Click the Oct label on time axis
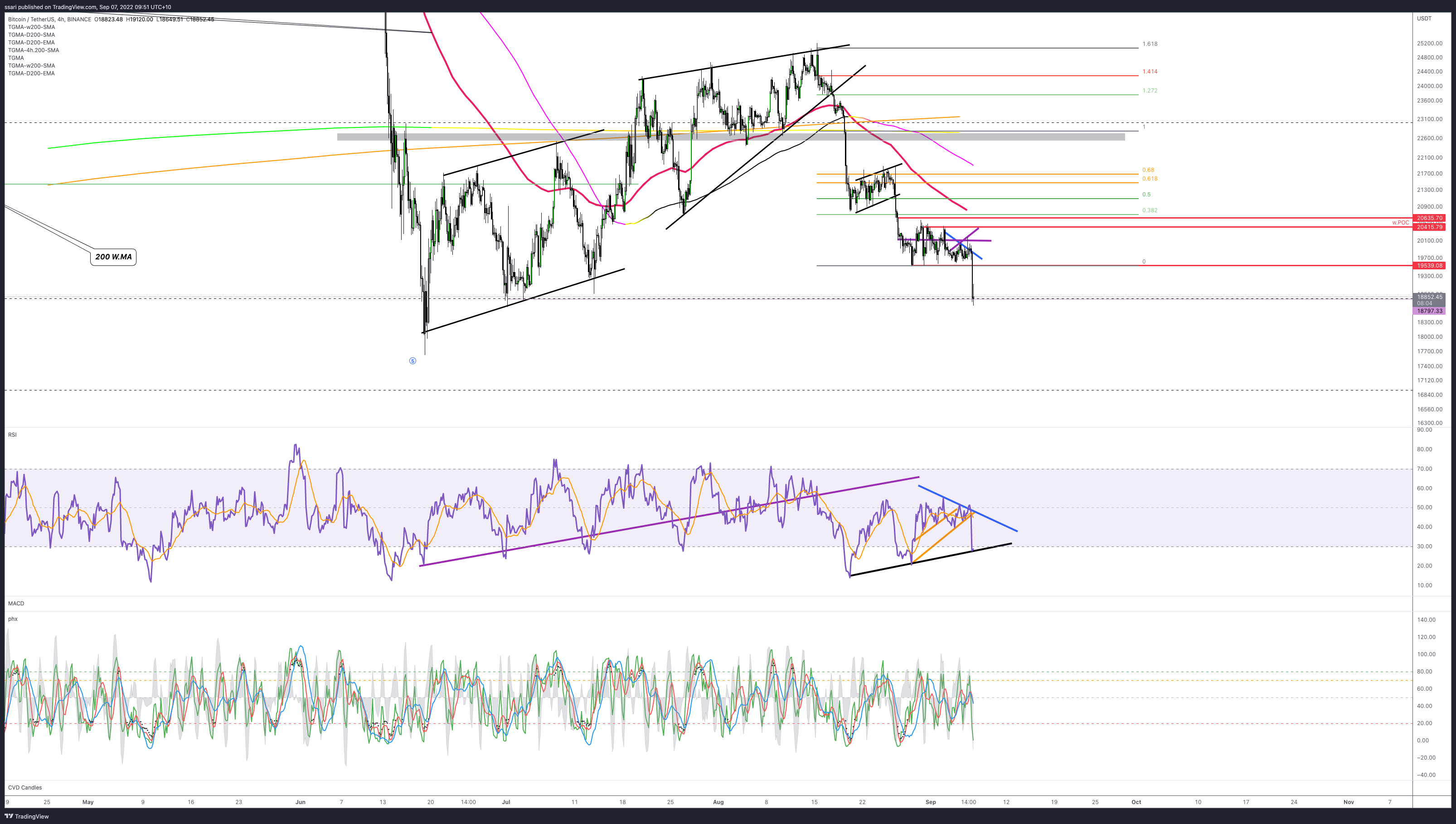Viewport: 1456px width, 824px height. pos(1136,802)
